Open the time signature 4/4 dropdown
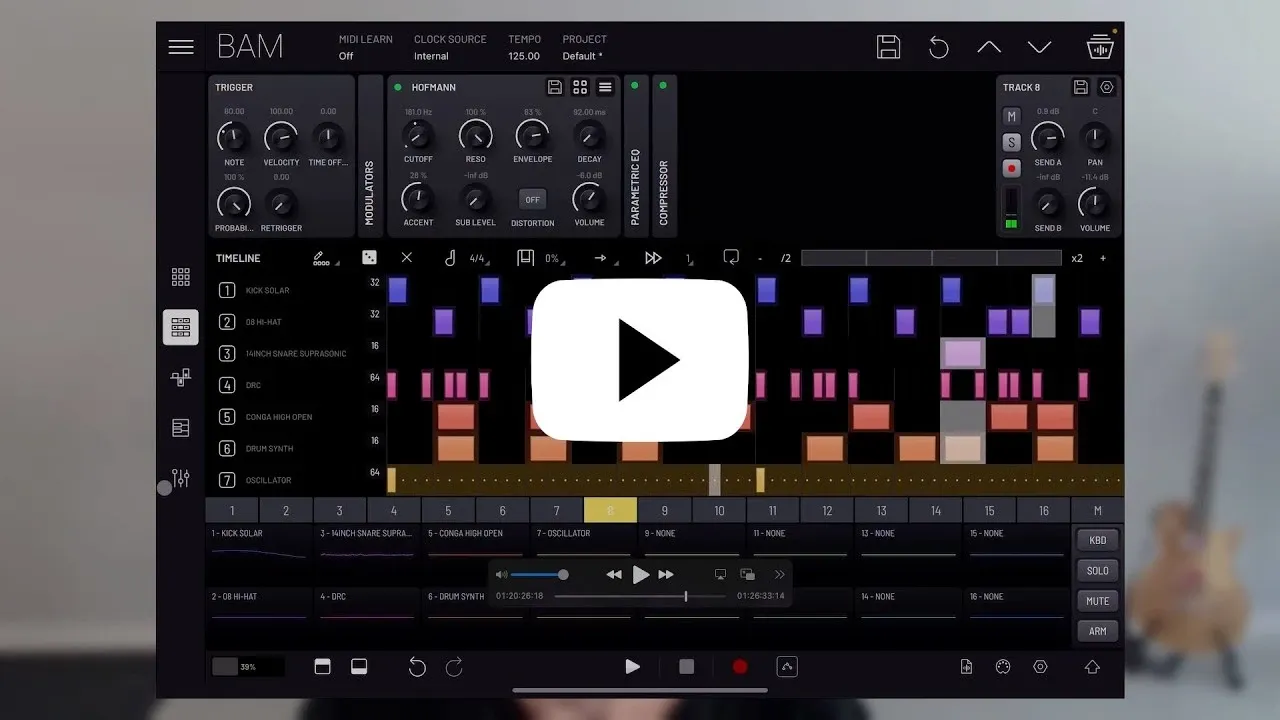The image size is (1280, 720). (x=477, y=258)
